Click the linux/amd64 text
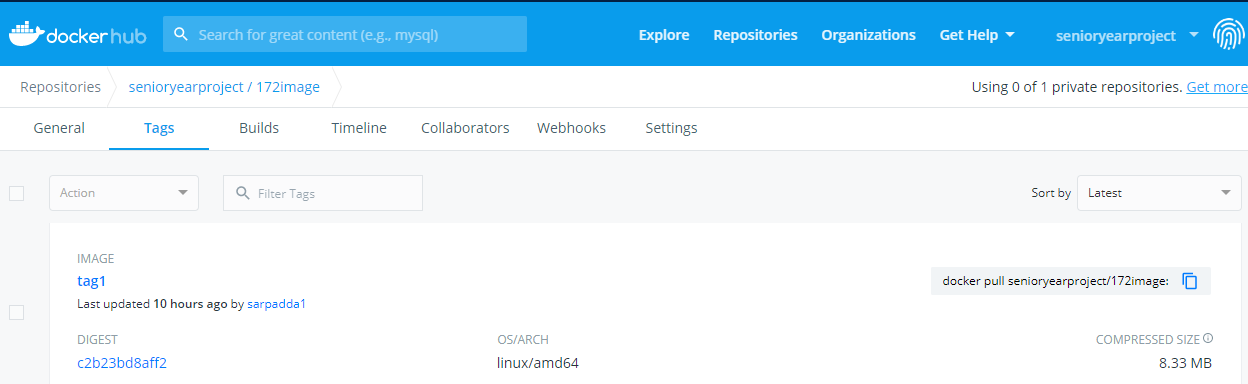Screen dimensions: 1248x384 pos(538,363)
